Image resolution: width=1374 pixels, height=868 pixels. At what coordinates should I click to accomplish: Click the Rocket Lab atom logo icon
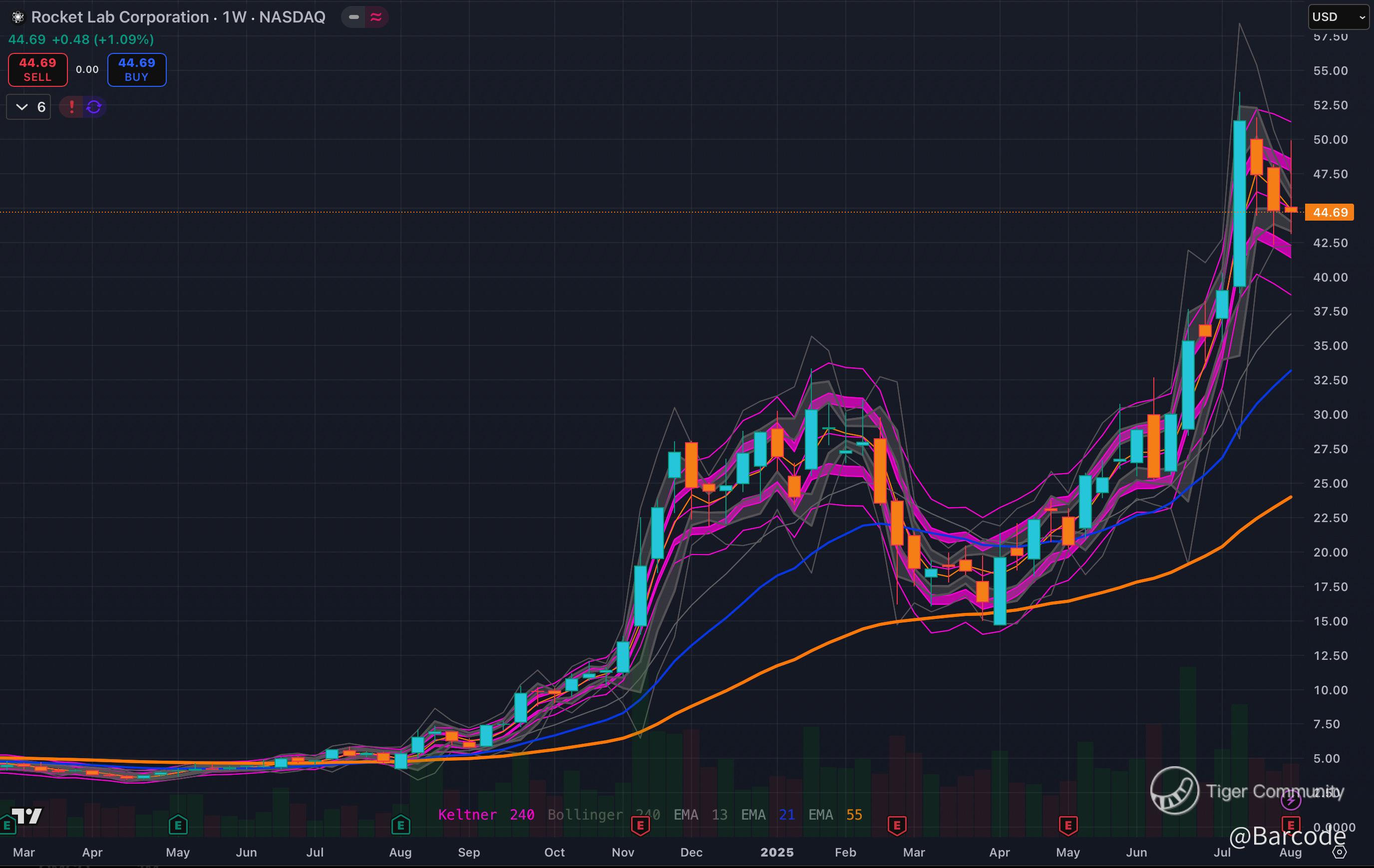point(17,17)
